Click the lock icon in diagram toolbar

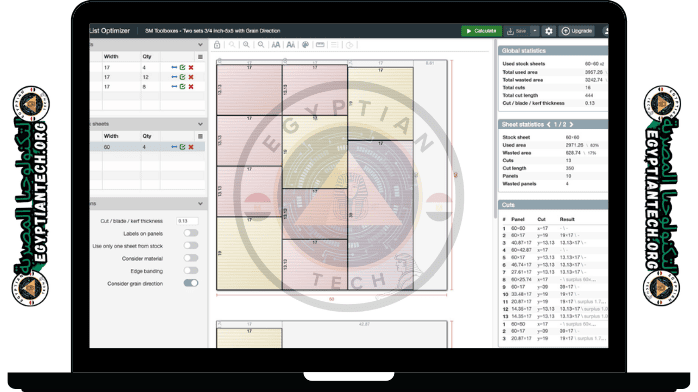pyautogui.click(x=217, y=45)
